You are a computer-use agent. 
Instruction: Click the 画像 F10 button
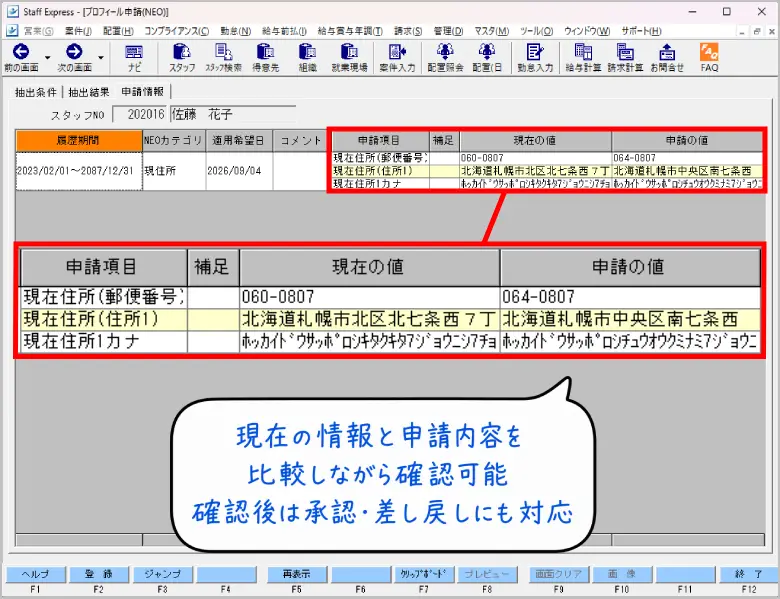622,574
